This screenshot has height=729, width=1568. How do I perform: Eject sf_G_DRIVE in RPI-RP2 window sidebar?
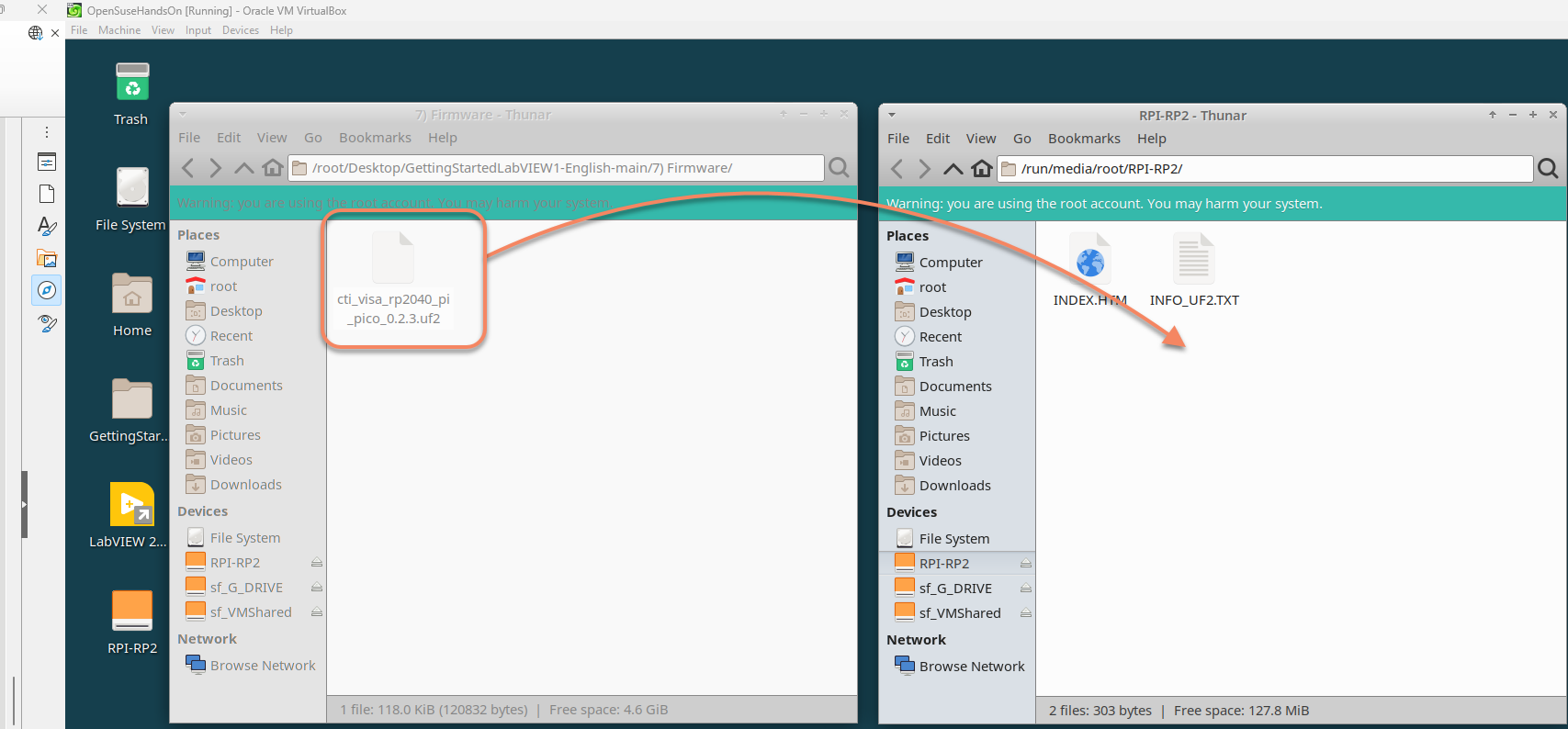[x=1025, y=589]
